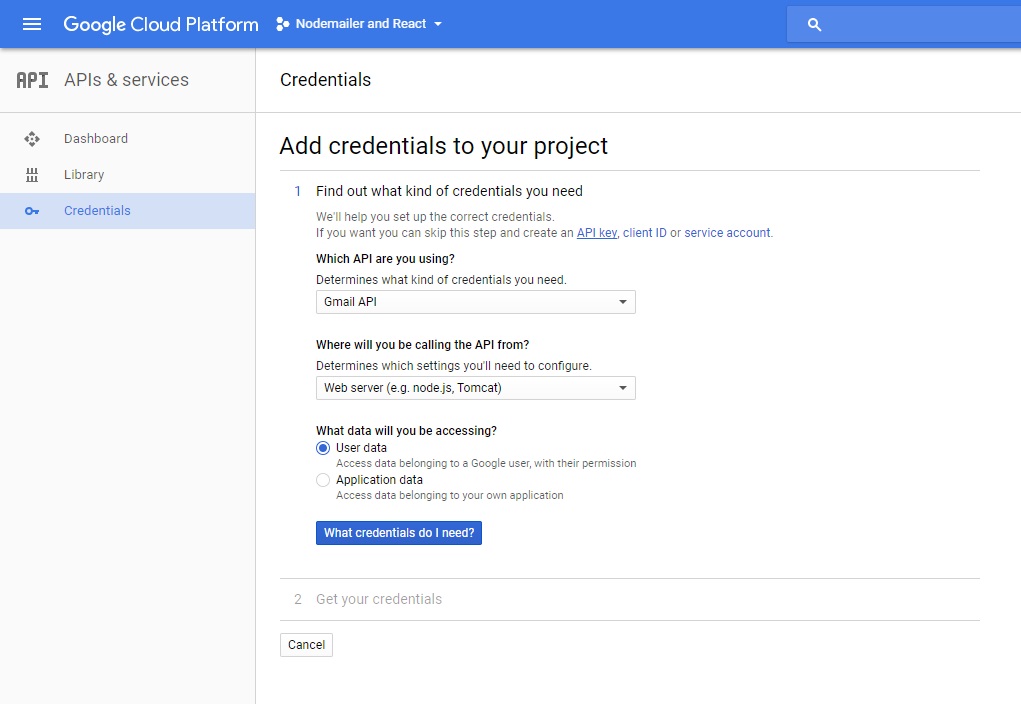Click the API logo icon
This screenshot has height=704, width=1021.
[x=32, y=80]
